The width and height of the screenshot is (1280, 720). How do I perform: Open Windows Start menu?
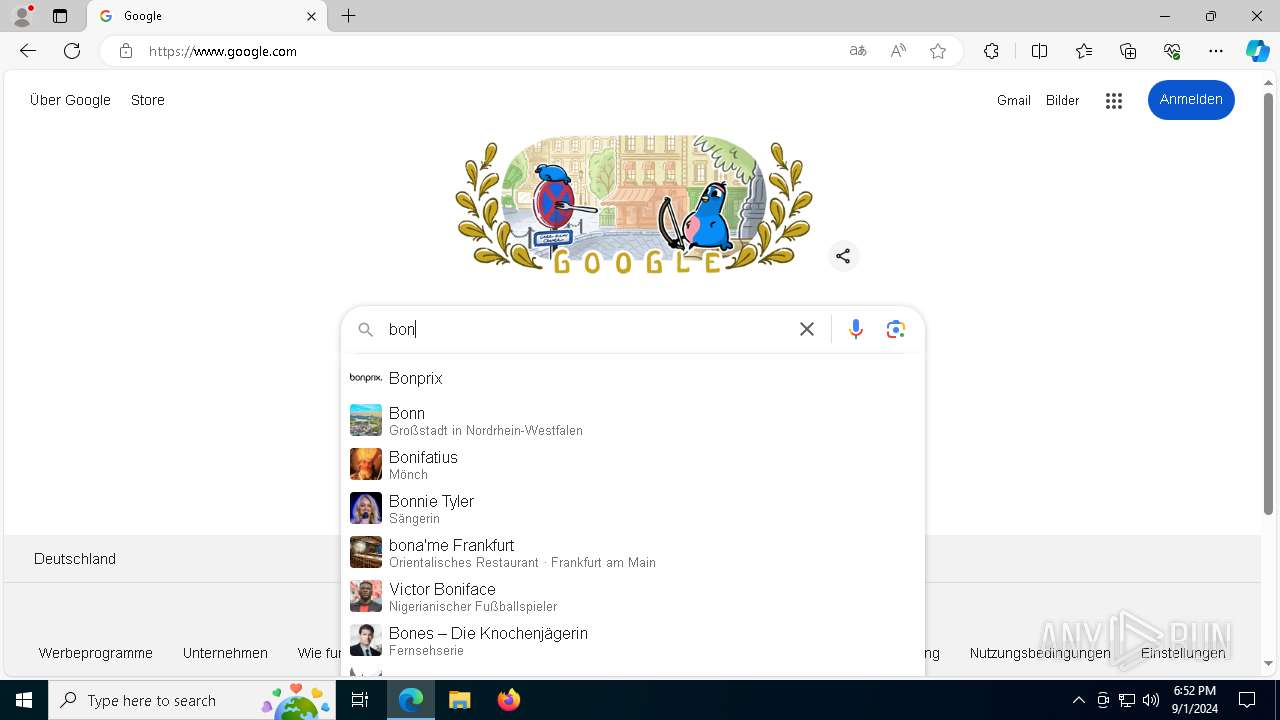(24, 700)
